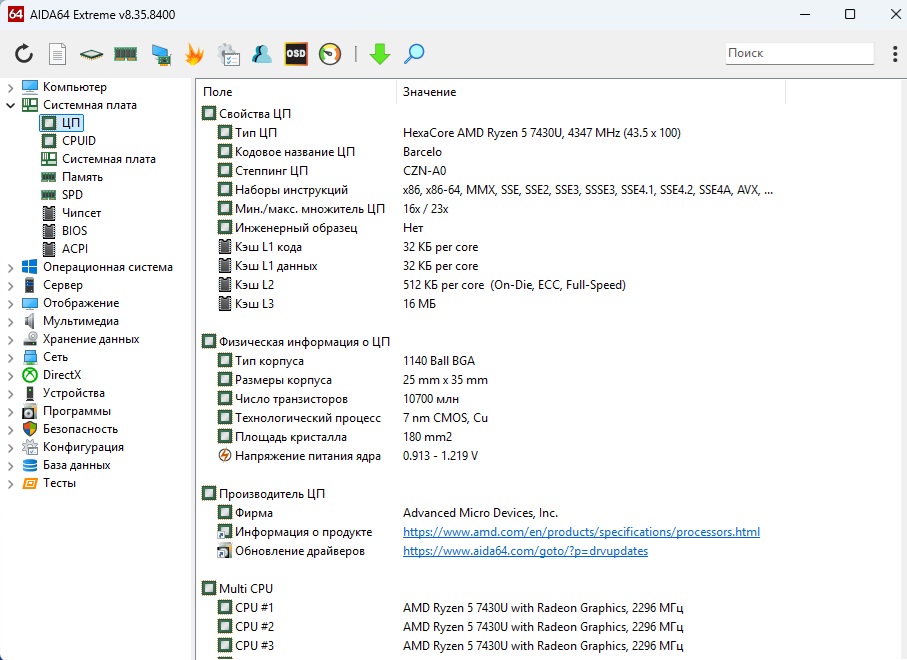Select Чипсет in the tree
907x660 pixels.
click(x=82, y=213)
